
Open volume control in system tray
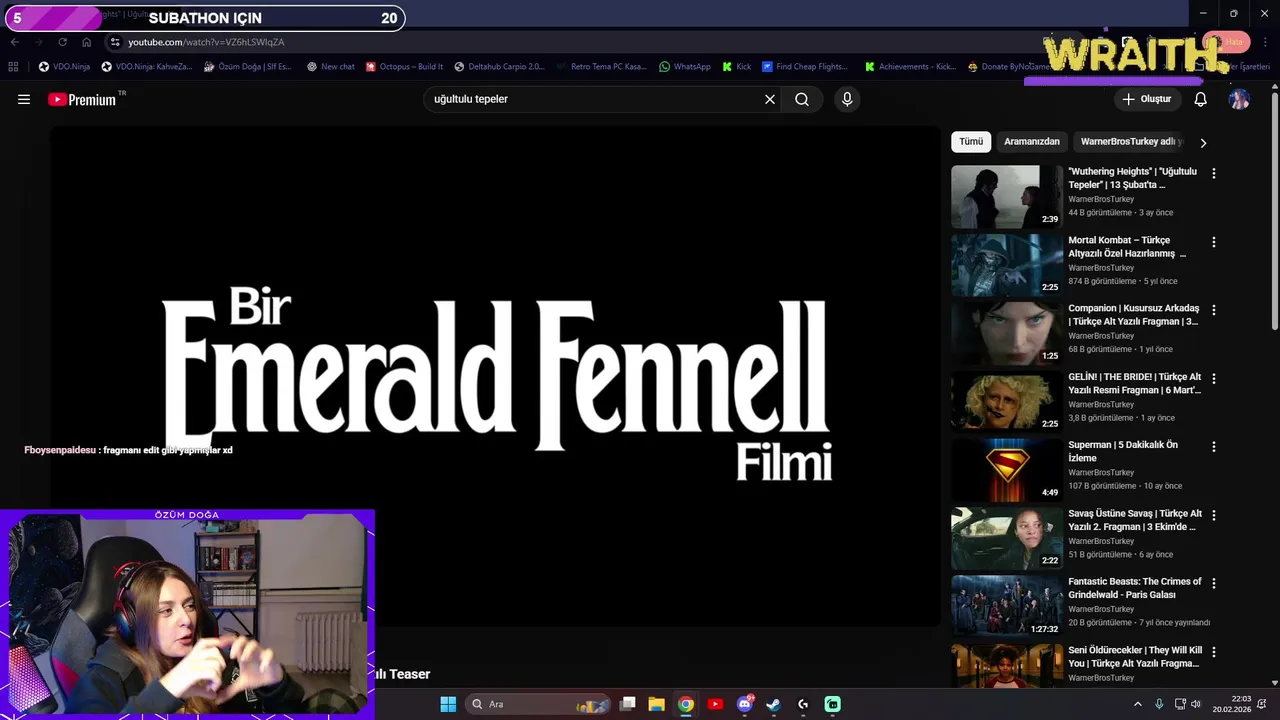click(x=1196, y=704)
